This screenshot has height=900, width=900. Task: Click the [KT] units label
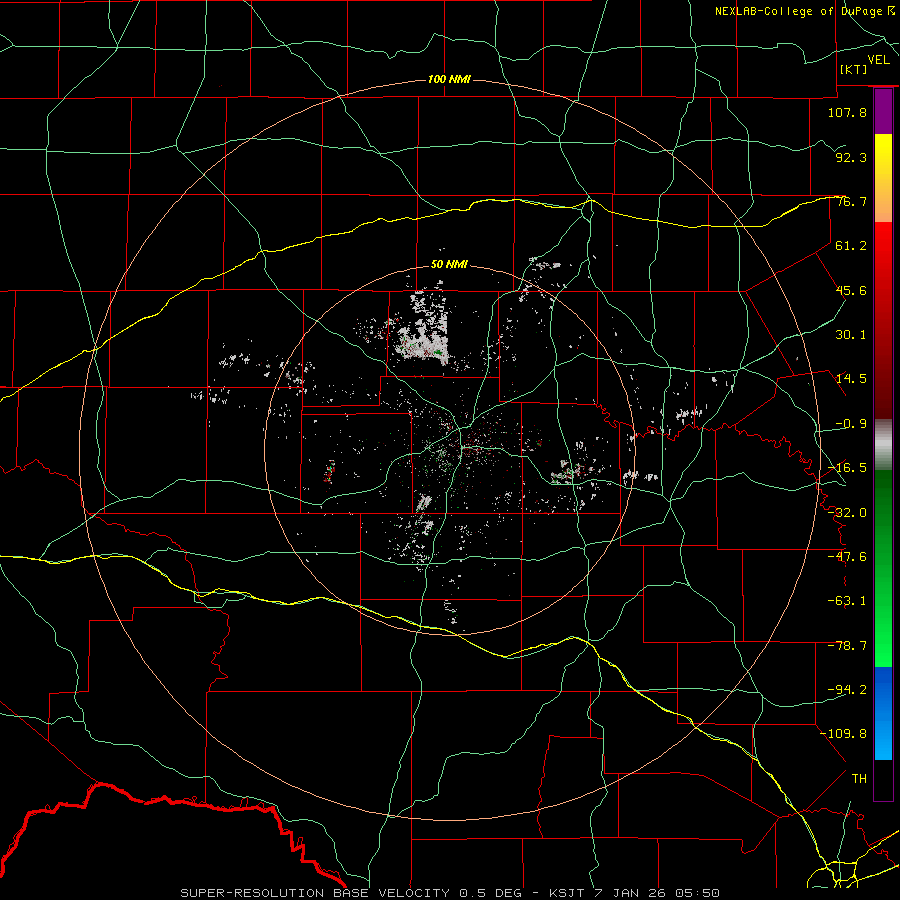click(x=854, y=69)
